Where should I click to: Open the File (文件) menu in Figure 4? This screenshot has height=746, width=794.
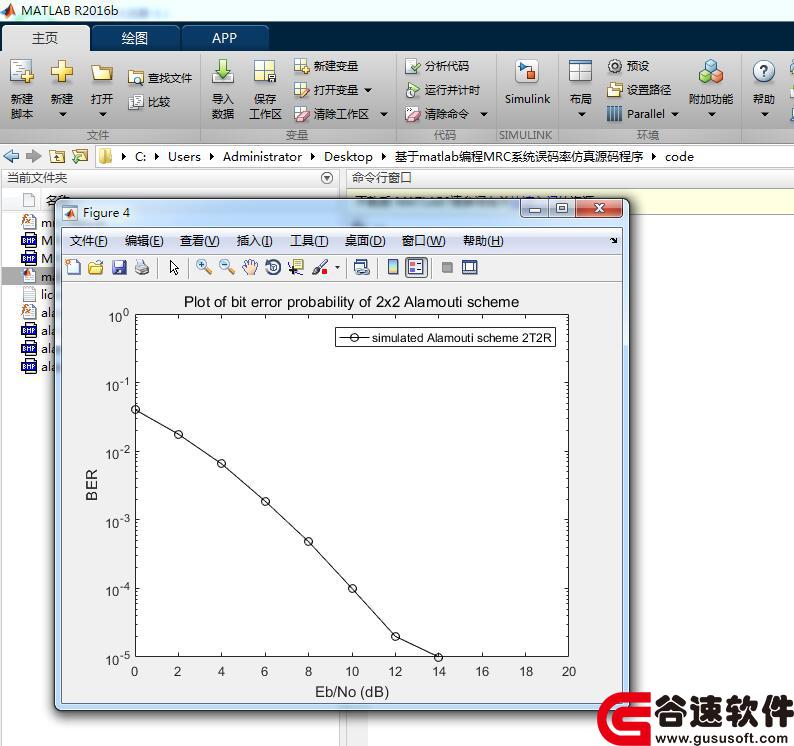[x=89, y=241]
